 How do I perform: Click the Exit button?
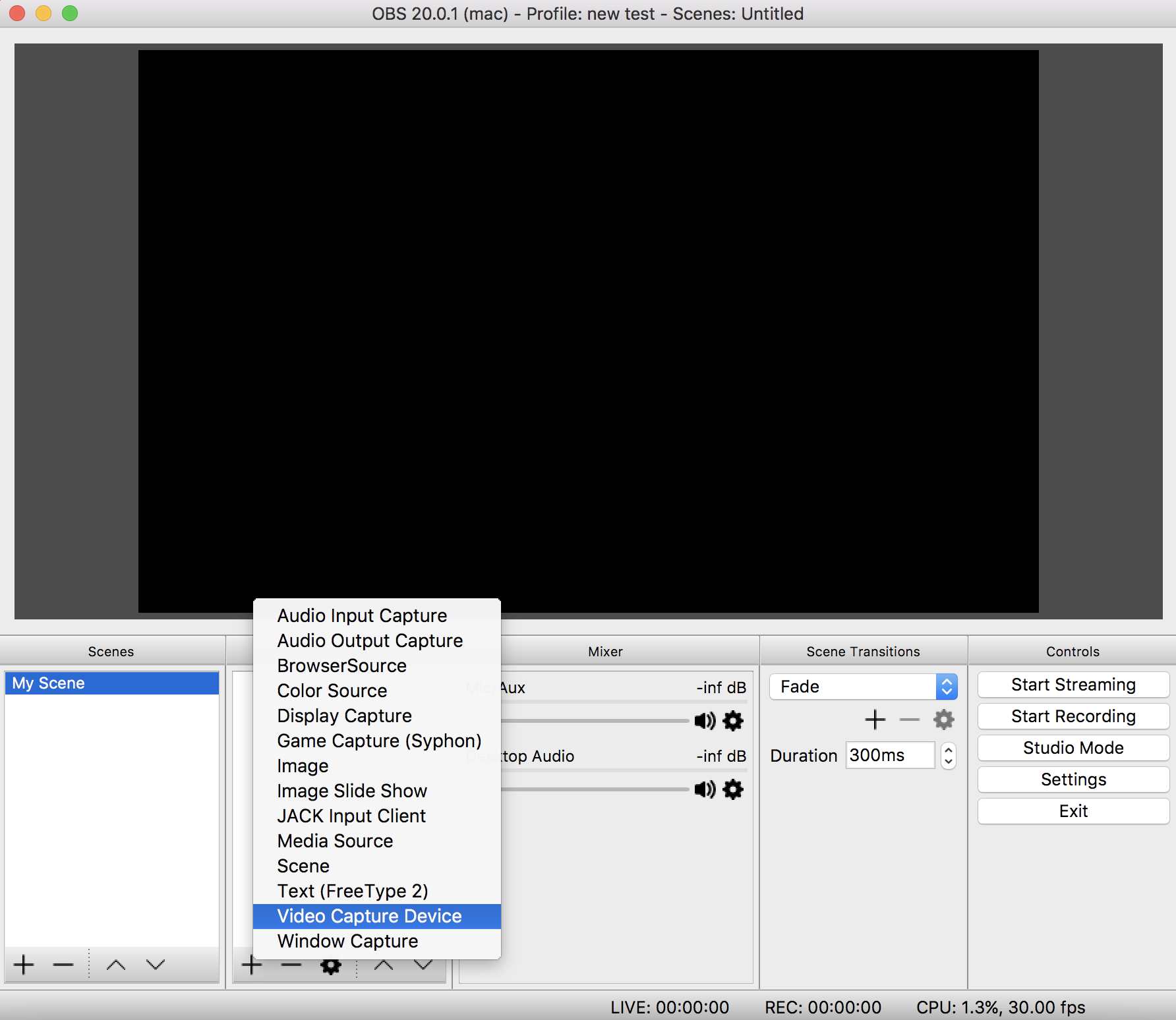(1073, 811)
